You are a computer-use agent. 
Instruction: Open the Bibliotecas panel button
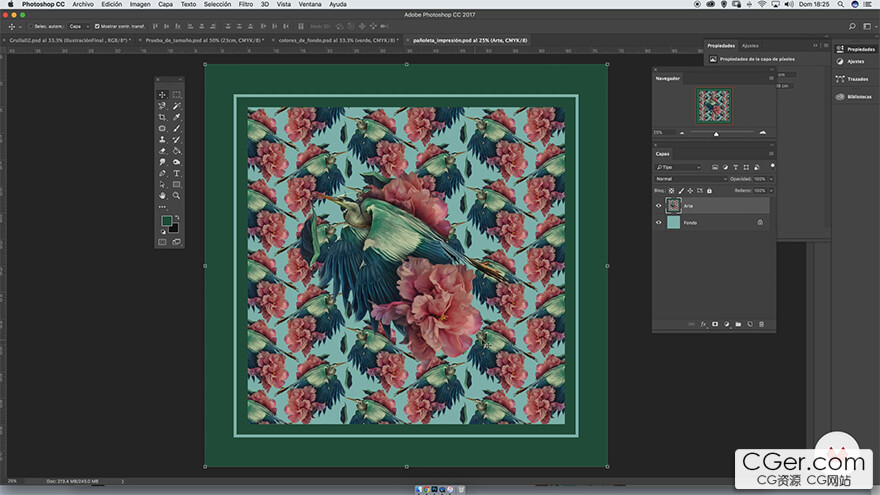[x=854, y=97]
